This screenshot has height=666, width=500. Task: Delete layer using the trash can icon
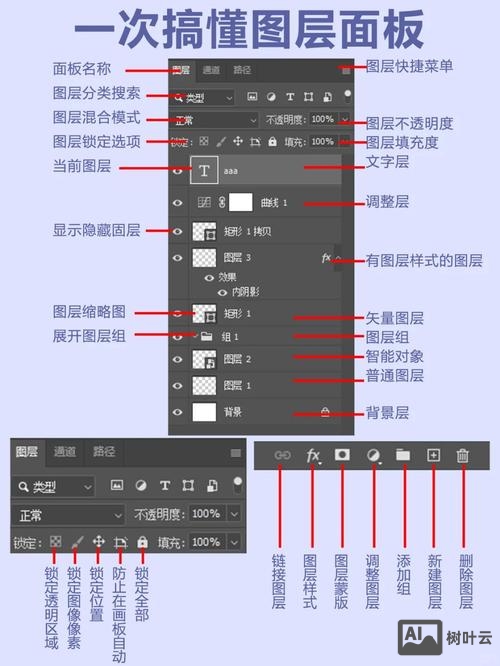[x=463, y=456]
